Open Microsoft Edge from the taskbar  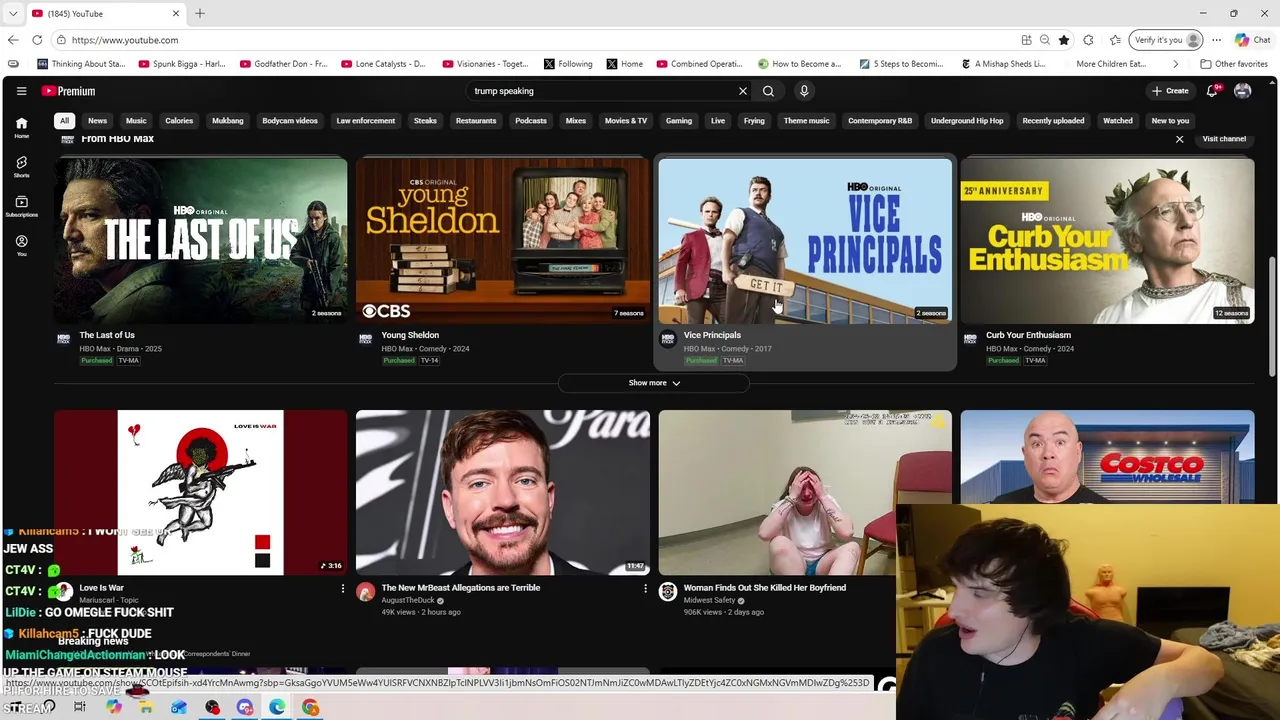[x=277, y=708]
